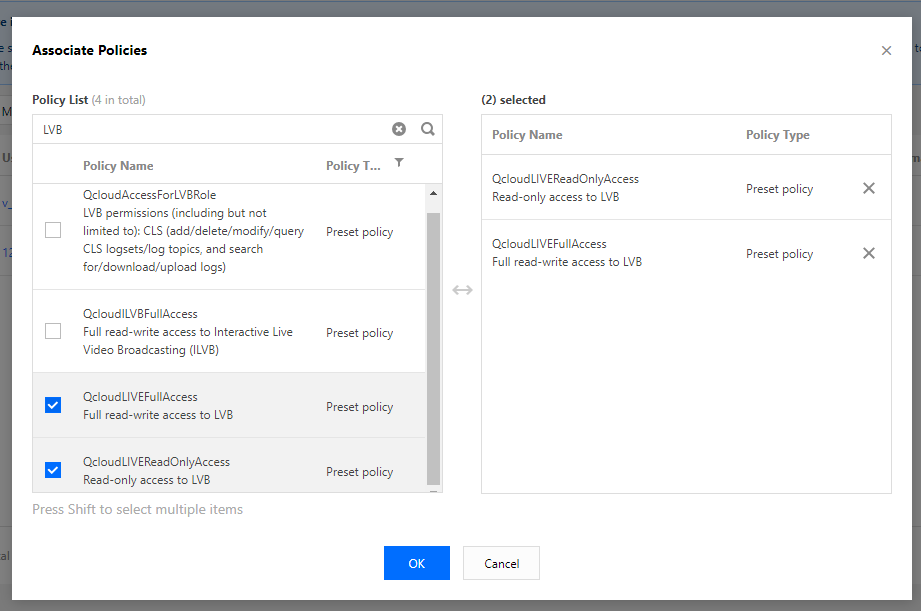Click the QcloudILVBFullAccess policy row description
Screen dimensions: 921x611
(x=188, y=332)
